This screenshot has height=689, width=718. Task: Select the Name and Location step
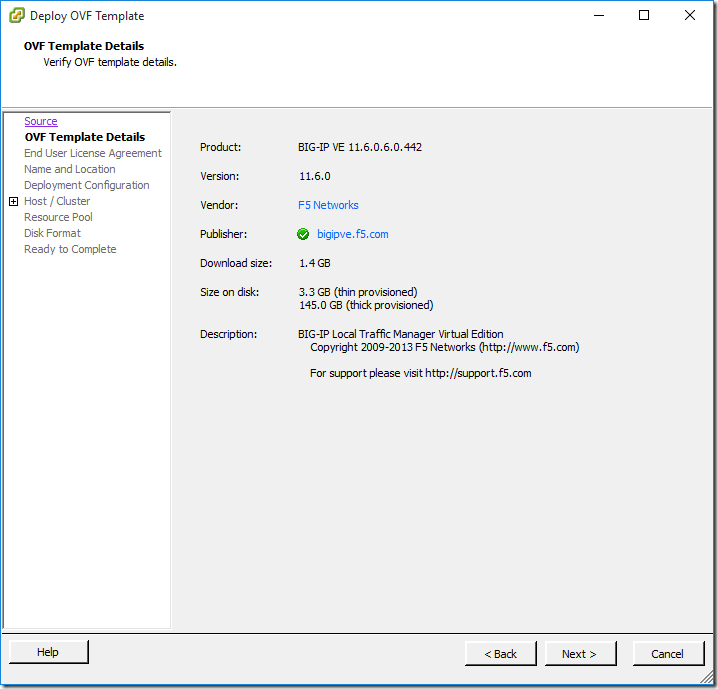pos(70,169)
